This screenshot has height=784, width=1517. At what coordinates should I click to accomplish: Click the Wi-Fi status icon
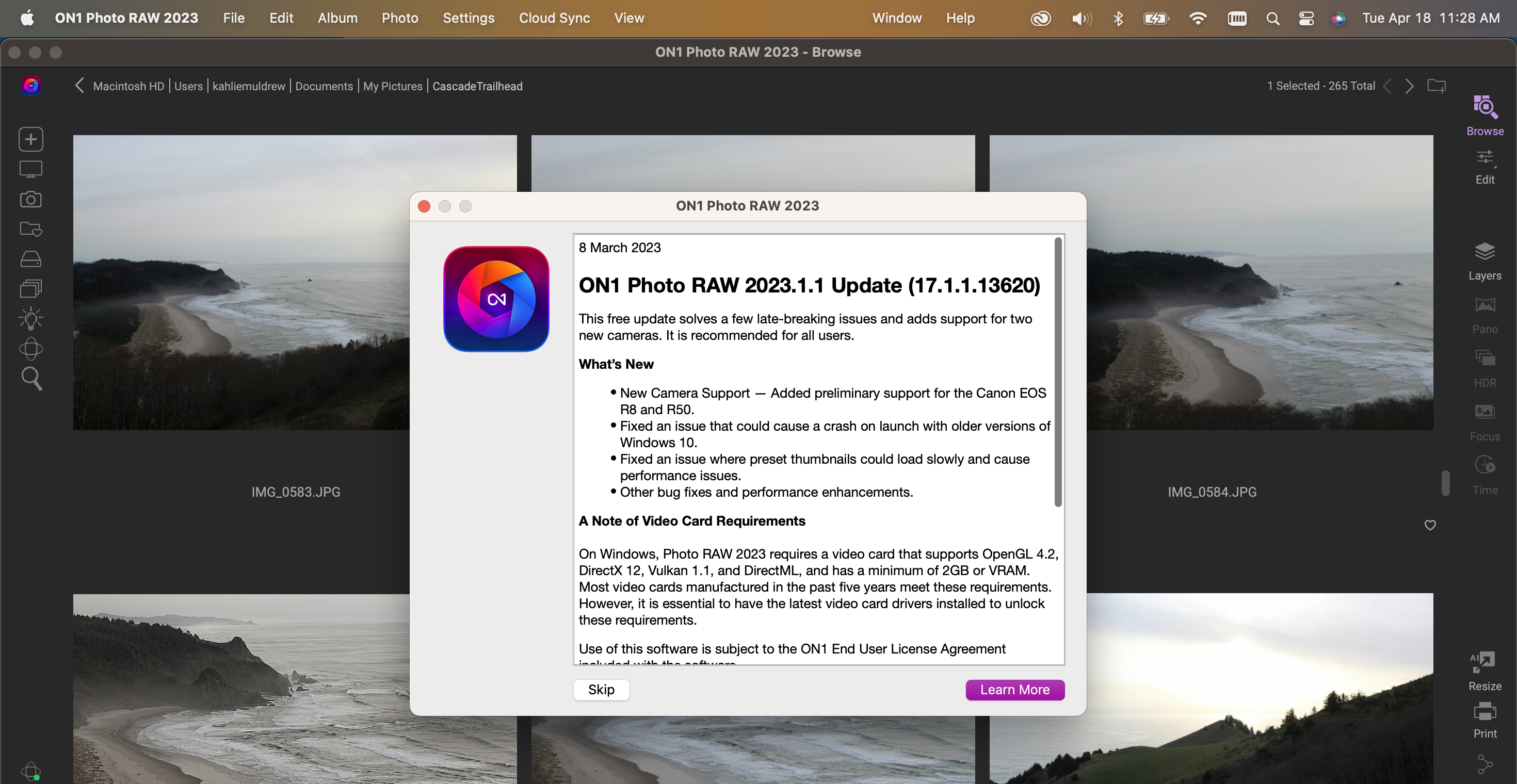tap(1197, 18)
